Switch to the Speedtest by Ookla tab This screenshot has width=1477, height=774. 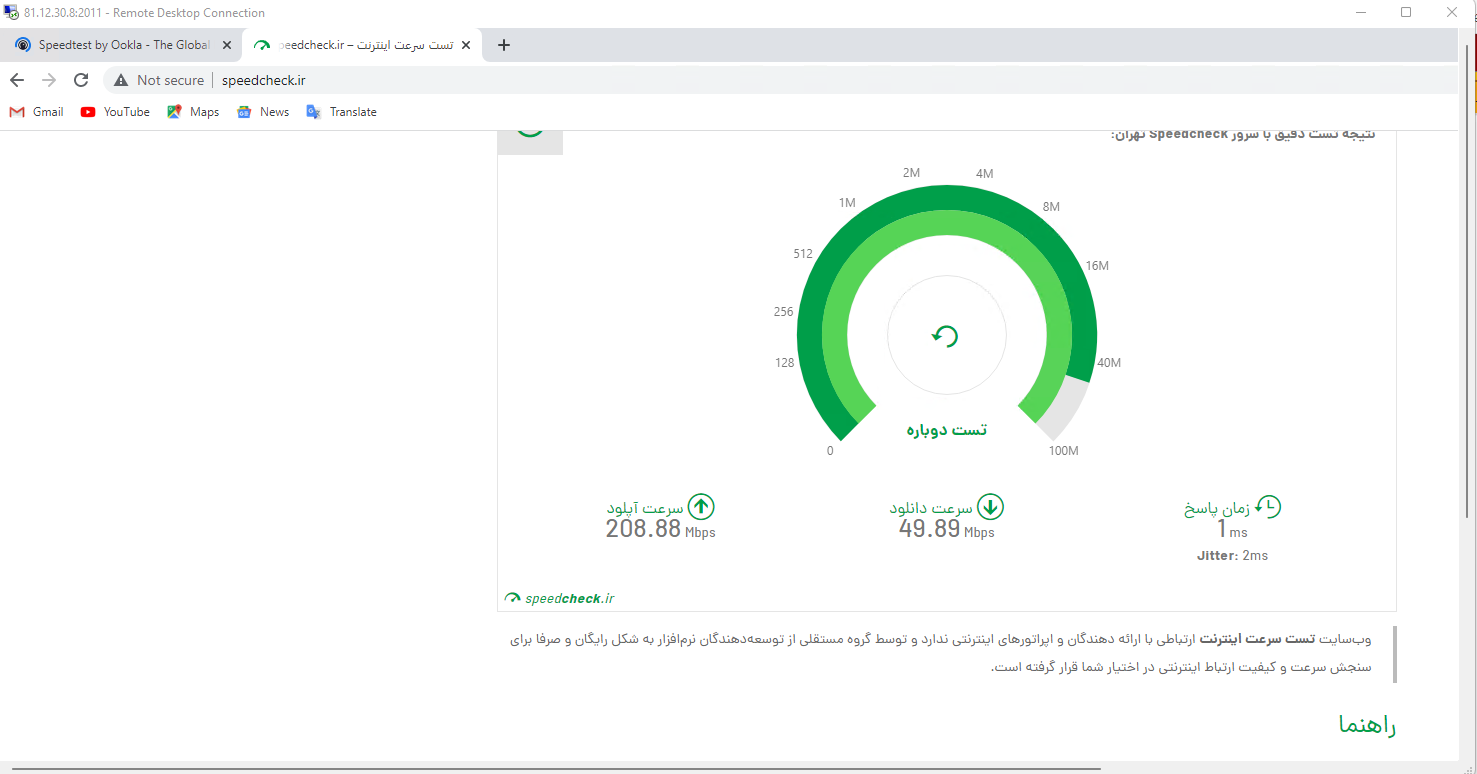[x=118, y=45]
